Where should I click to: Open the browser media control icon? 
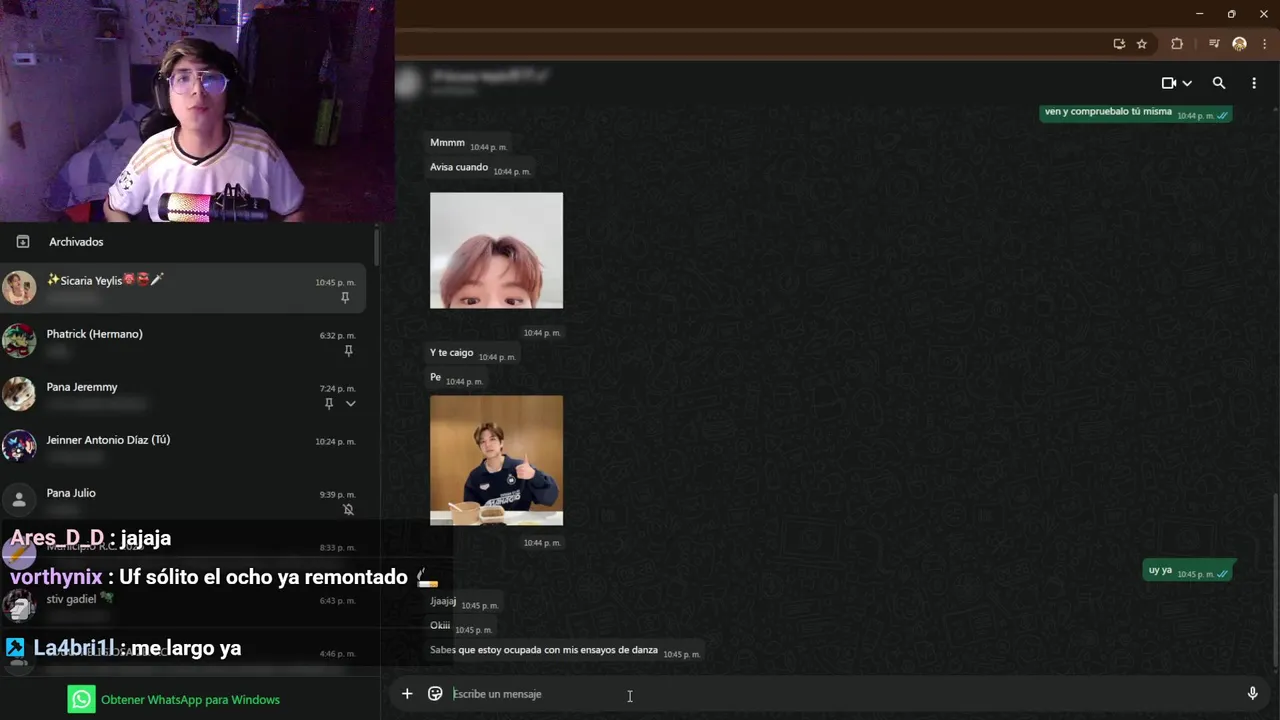click(1214, 44)
